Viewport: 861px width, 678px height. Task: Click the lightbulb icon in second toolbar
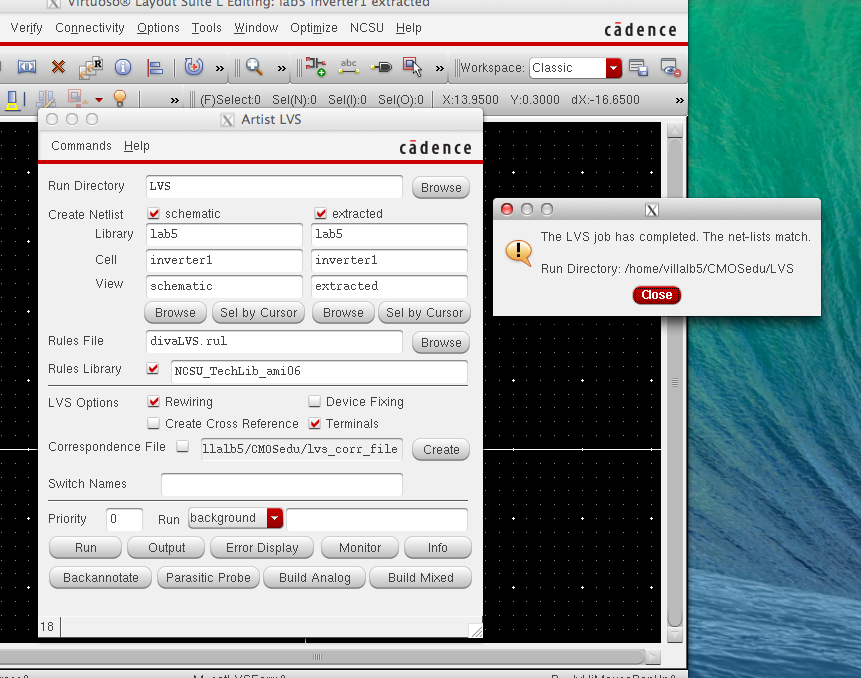coord(120,99)
